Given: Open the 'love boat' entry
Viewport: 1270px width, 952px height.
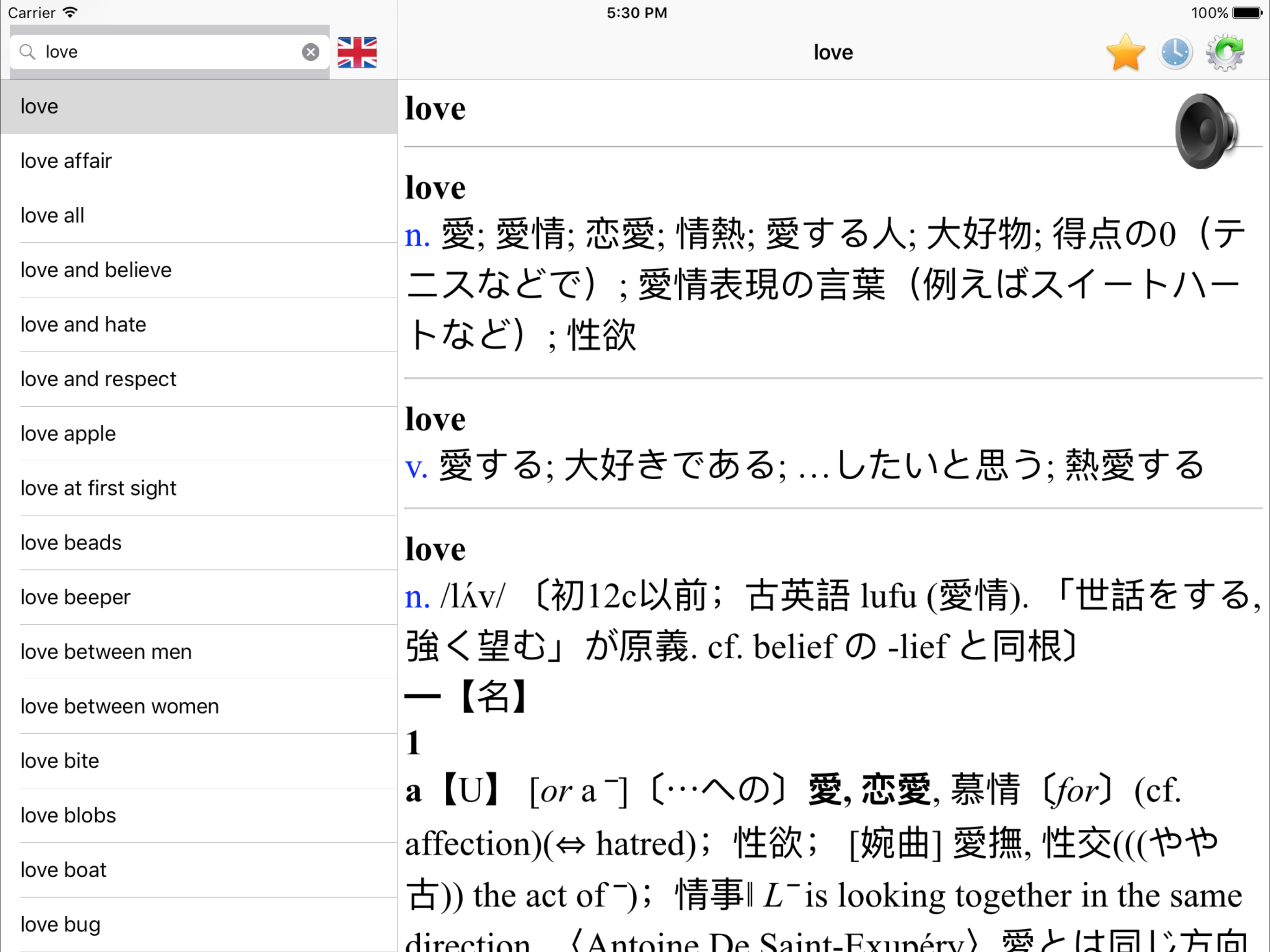Looking at the screenshot, I should click(63, 871).
